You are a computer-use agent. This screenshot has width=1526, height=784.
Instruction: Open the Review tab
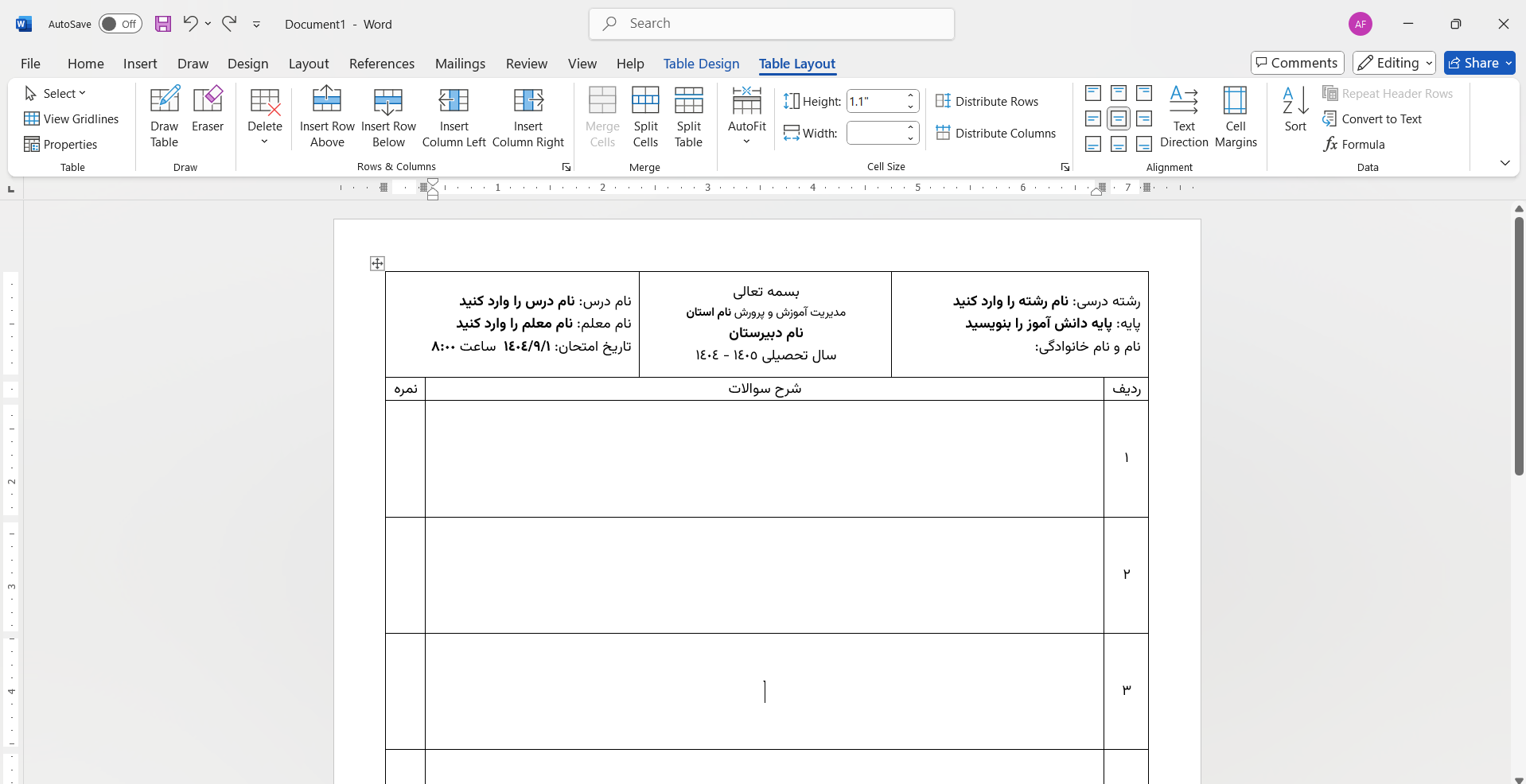(527, 64)
